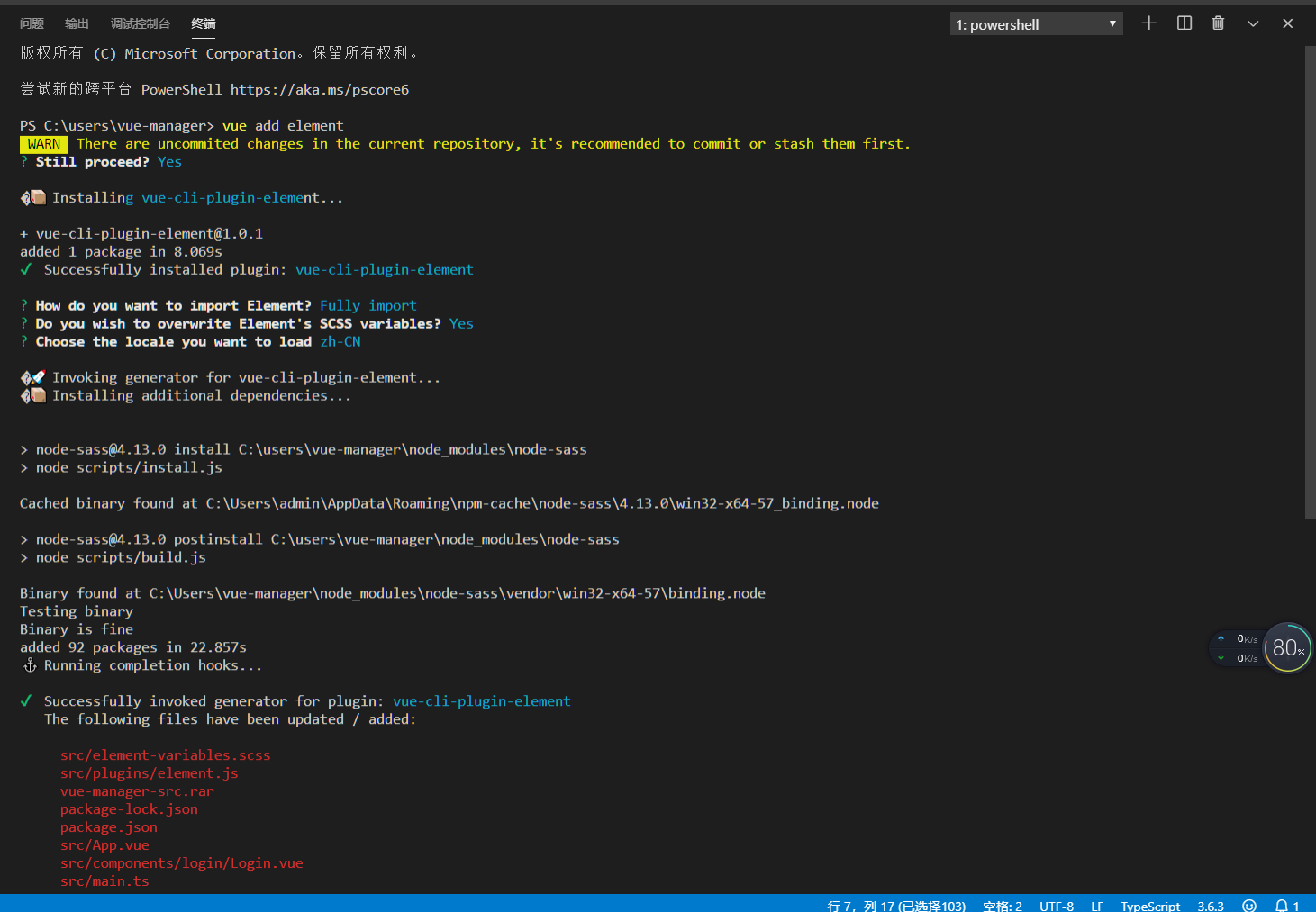Click src/main.ts file path
This screenshot has height=912, width=1316.
(x=104, y=881)
